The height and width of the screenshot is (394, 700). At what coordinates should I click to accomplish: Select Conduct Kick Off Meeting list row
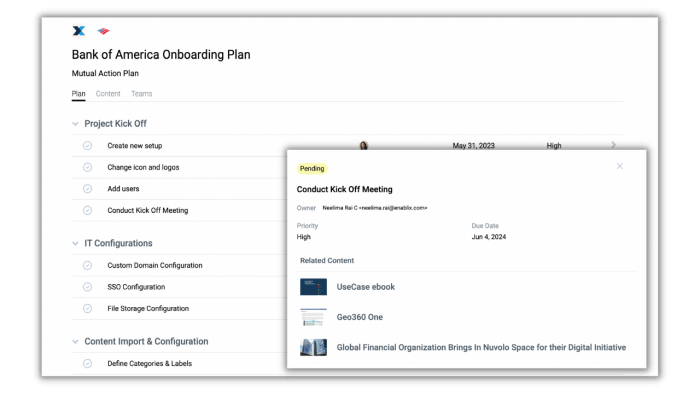(148, 210)
